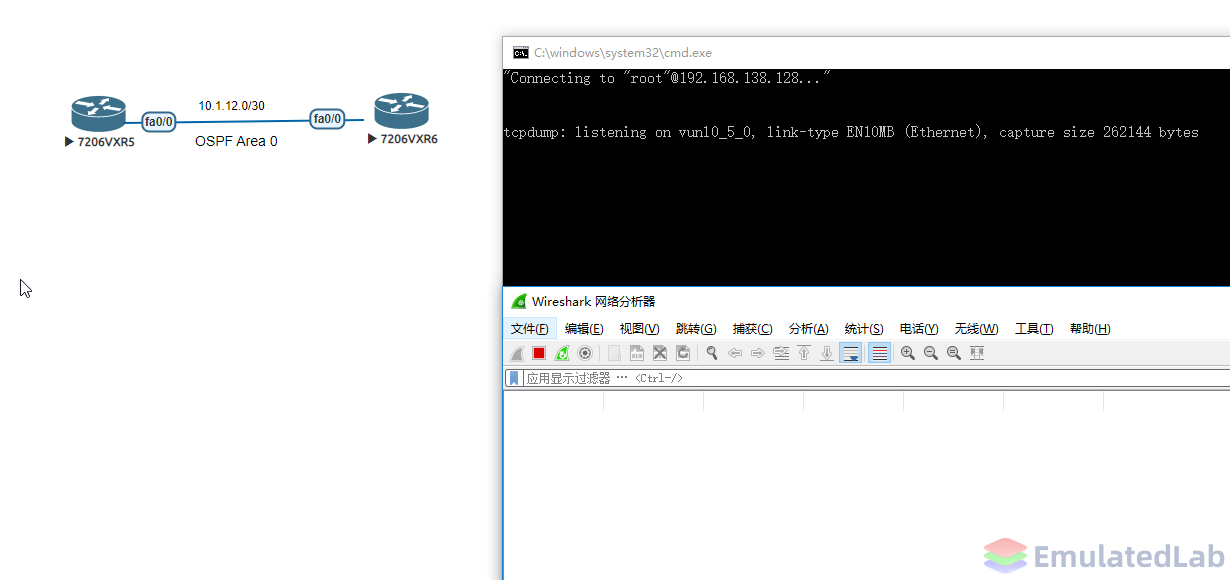Open the 帮助(H) menu
This screenshot has height=580, width=1230.
tap(1090, 329)
